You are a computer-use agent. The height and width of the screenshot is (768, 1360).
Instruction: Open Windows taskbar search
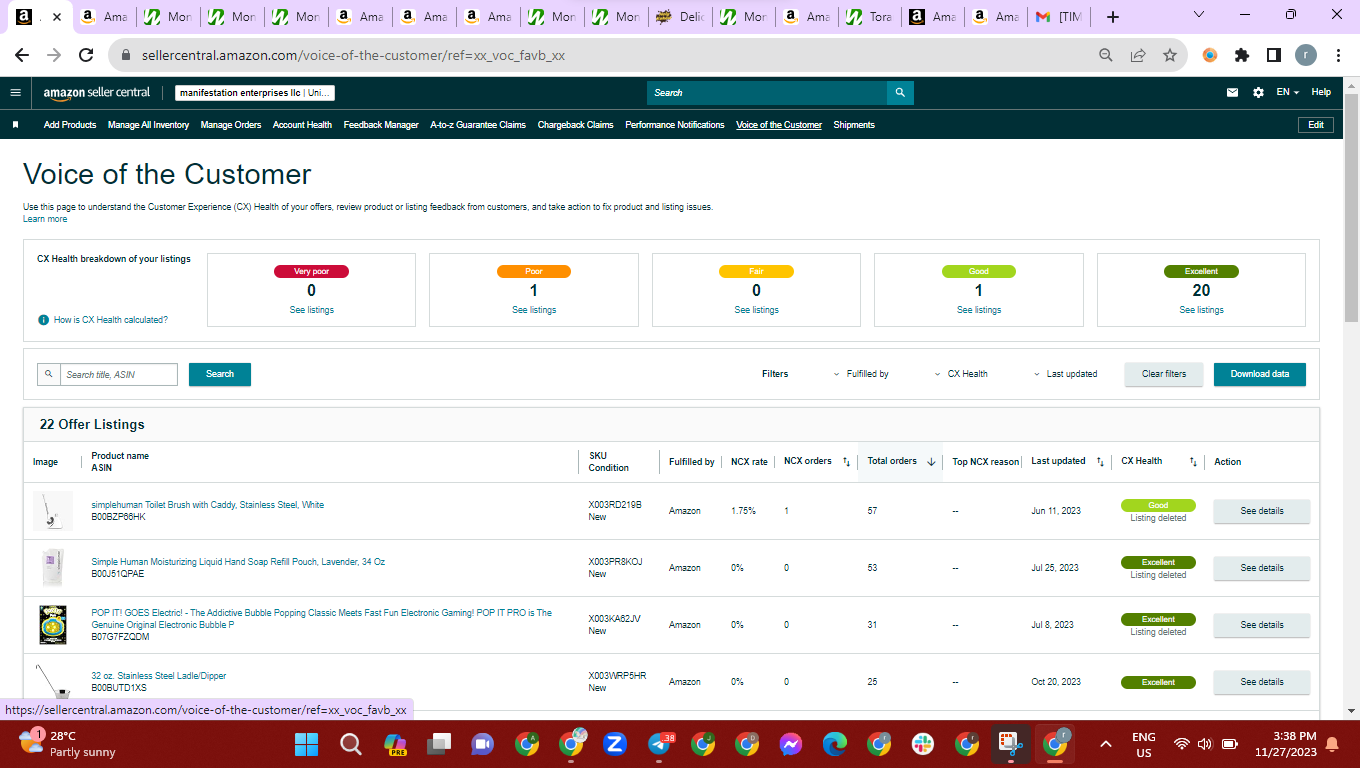[x=351, y=744]
